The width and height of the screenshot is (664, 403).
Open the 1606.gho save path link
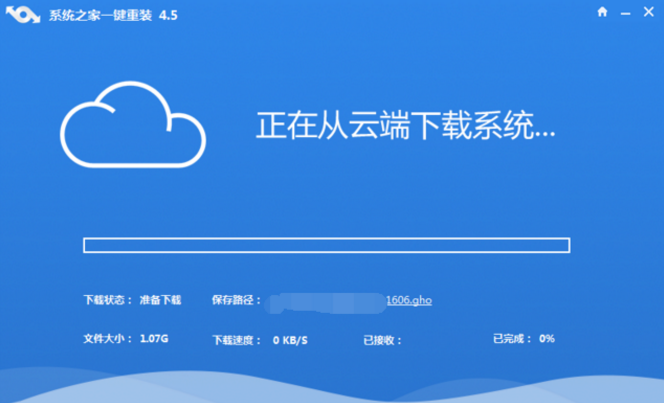coord(408,300)
